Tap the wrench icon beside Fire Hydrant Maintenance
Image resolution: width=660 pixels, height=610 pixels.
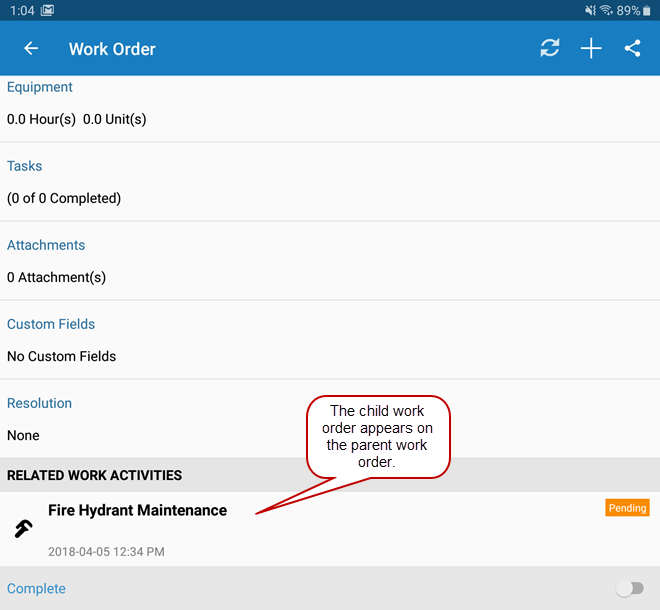(24, 529)
